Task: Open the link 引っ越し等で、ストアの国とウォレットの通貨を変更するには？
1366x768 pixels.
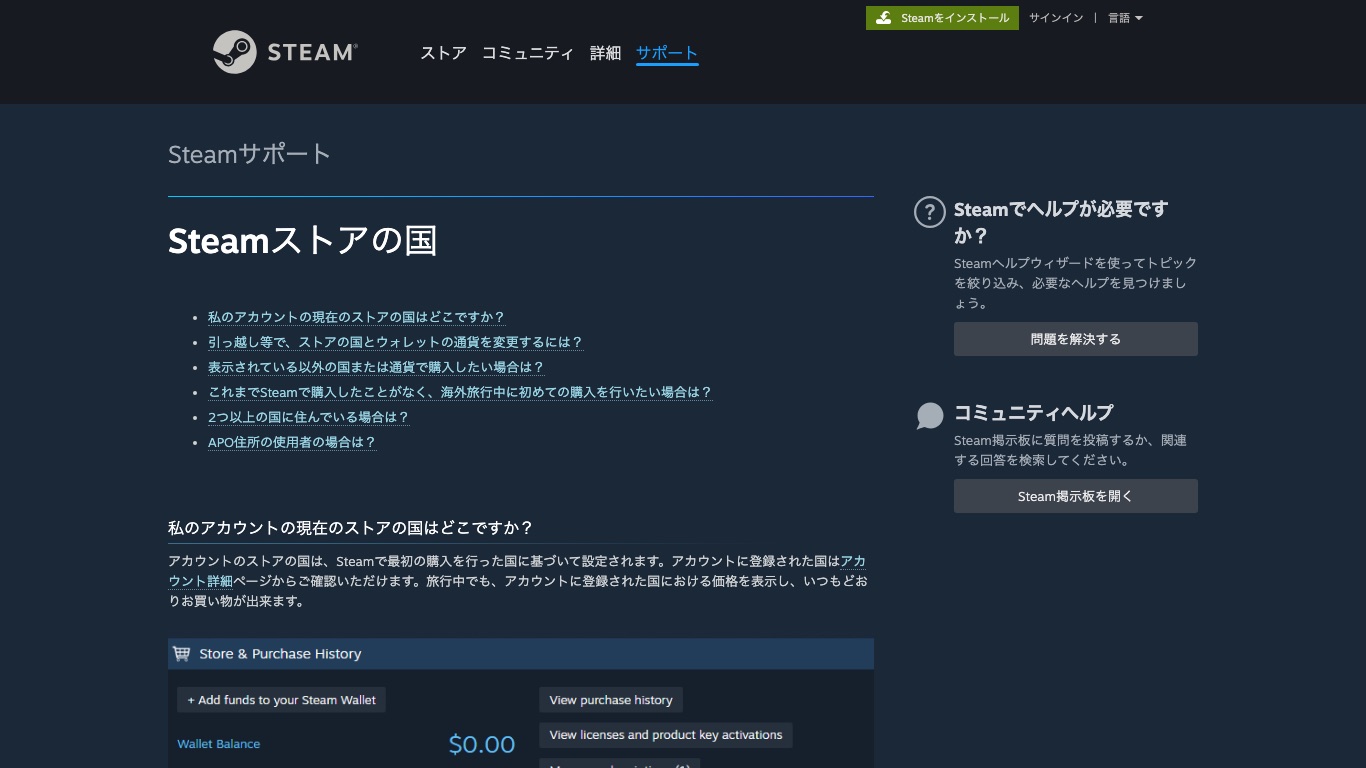Action: coord(395,342)
